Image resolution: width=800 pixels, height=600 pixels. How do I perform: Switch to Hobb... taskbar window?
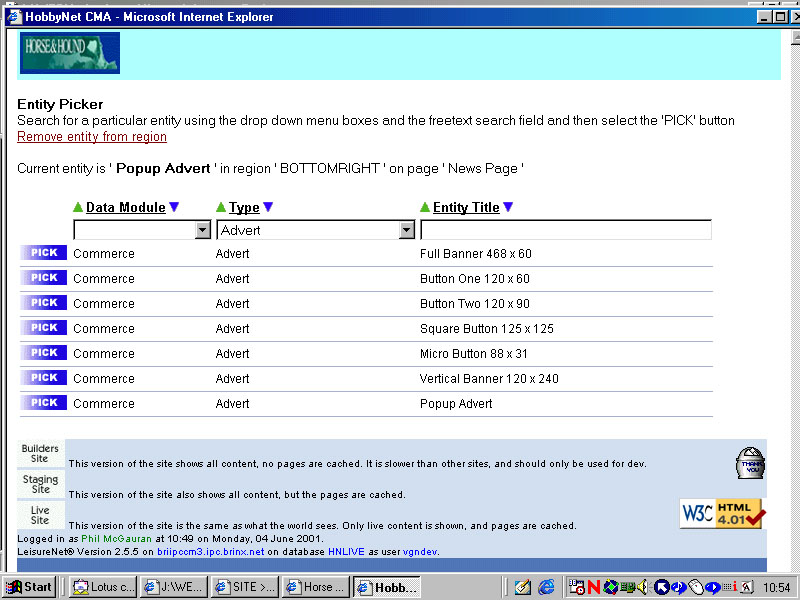click(x=387, y=587)
